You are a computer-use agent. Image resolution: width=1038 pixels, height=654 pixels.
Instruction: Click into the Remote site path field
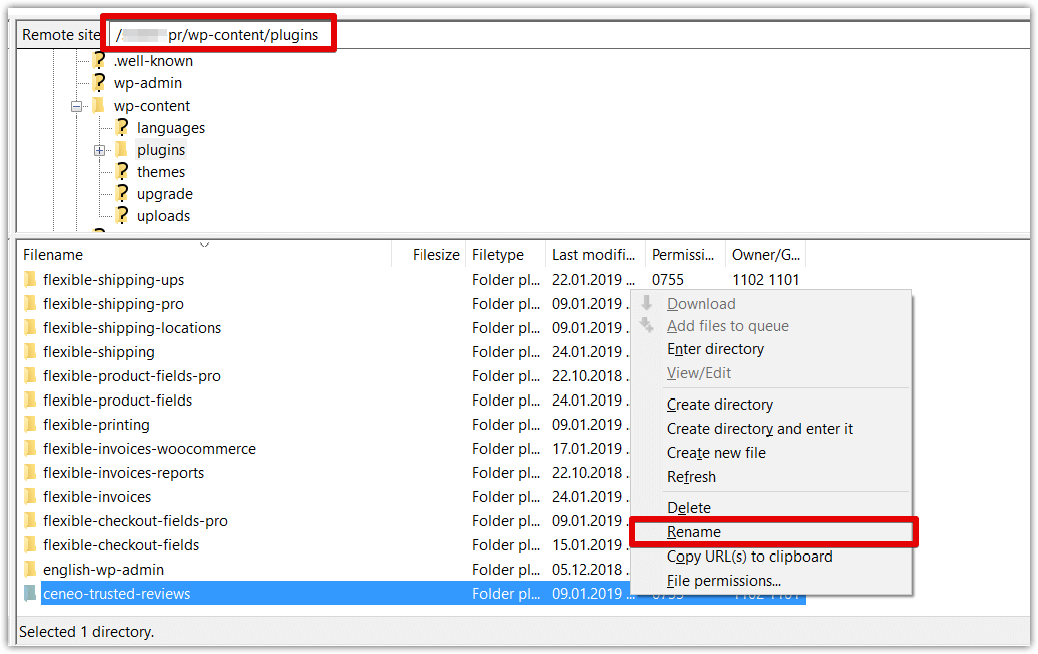click(x=569, y=34)
